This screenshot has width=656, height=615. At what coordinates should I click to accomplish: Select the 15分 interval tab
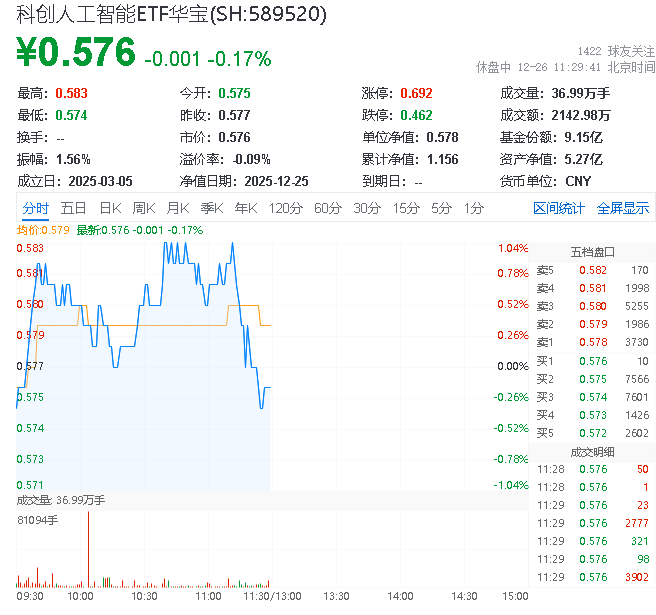[406, 208]
